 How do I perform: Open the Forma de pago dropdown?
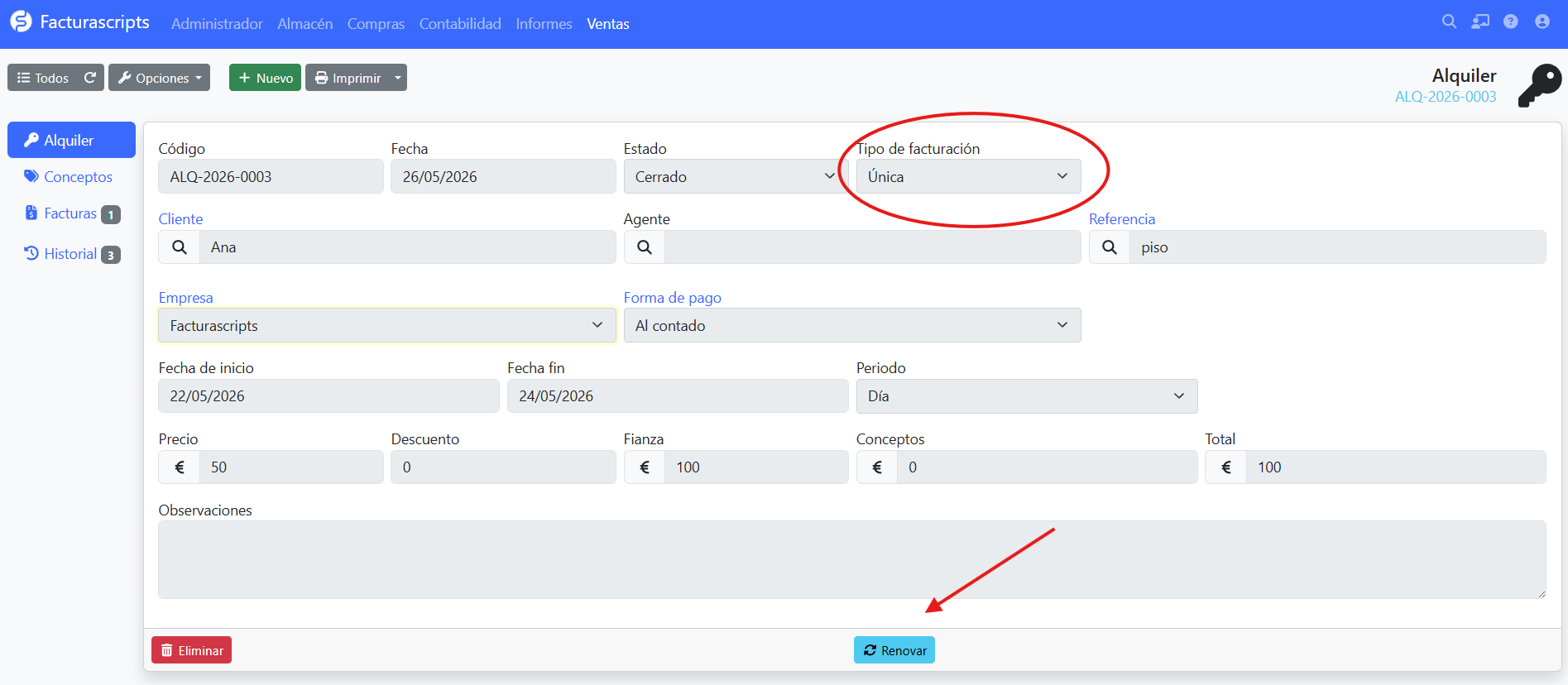click(852, 325)
